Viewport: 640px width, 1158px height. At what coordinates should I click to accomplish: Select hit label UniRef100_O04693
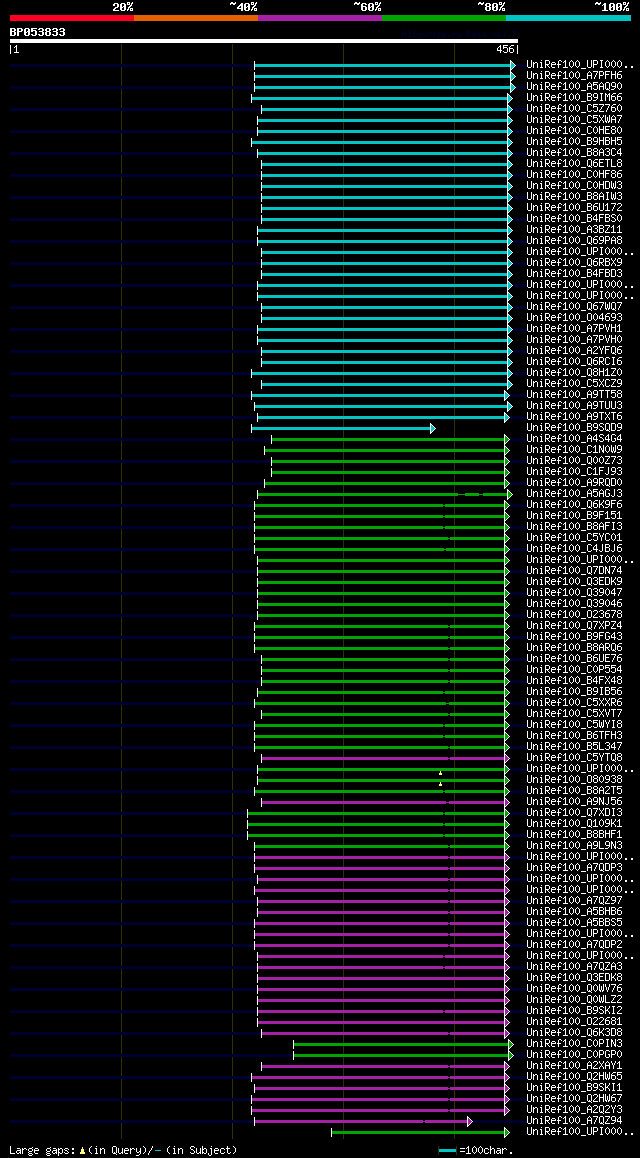574,318
